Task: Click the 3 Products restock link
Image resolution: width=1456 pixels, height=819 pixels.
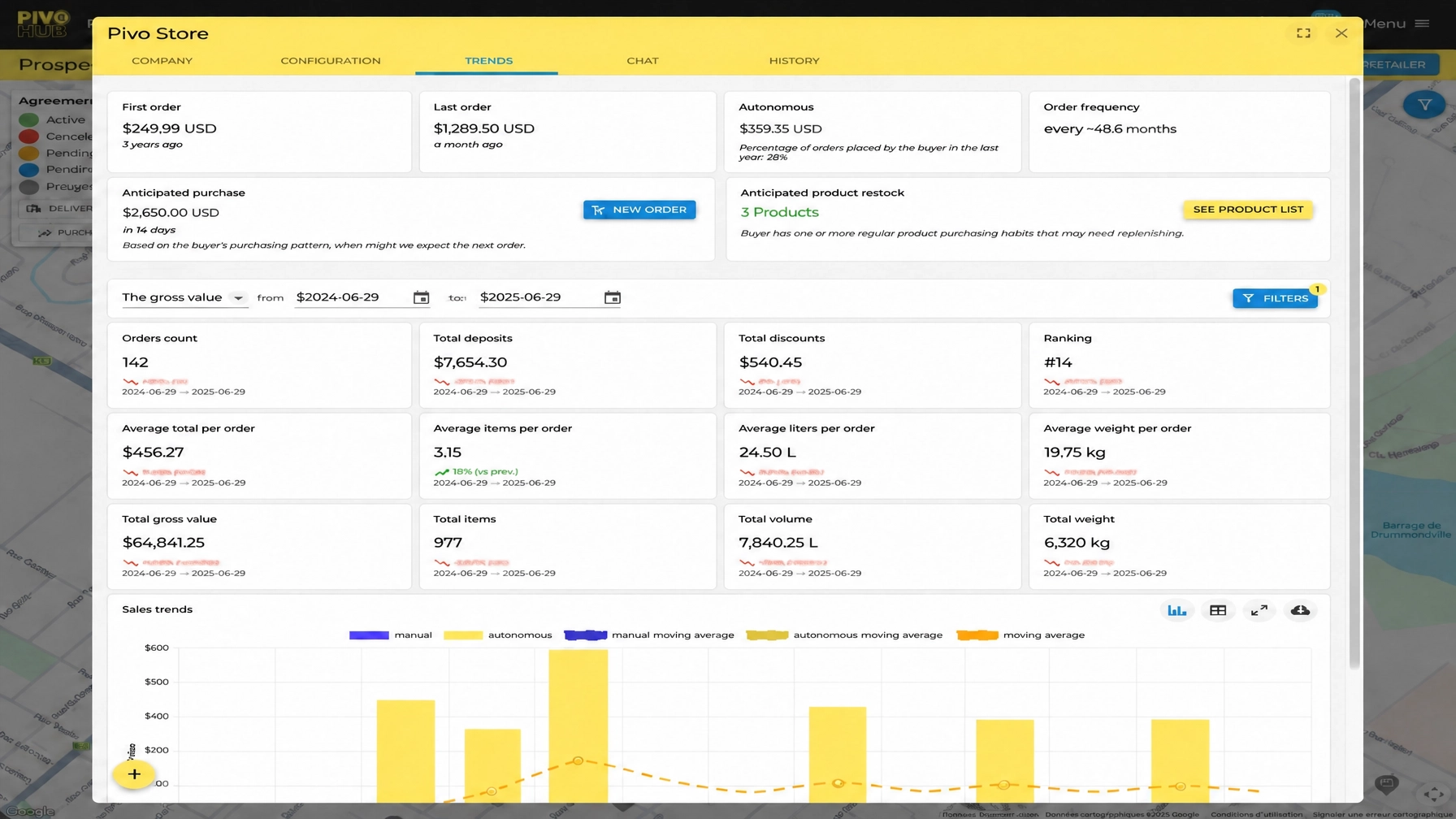Action: click(x=779, y=212)
